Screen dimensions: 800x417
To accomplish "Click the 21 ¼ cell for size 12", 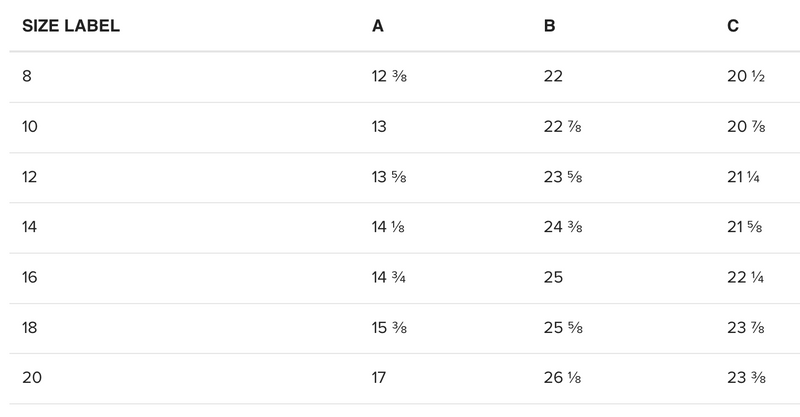I will pyautogui.click(x=745, y=177).
